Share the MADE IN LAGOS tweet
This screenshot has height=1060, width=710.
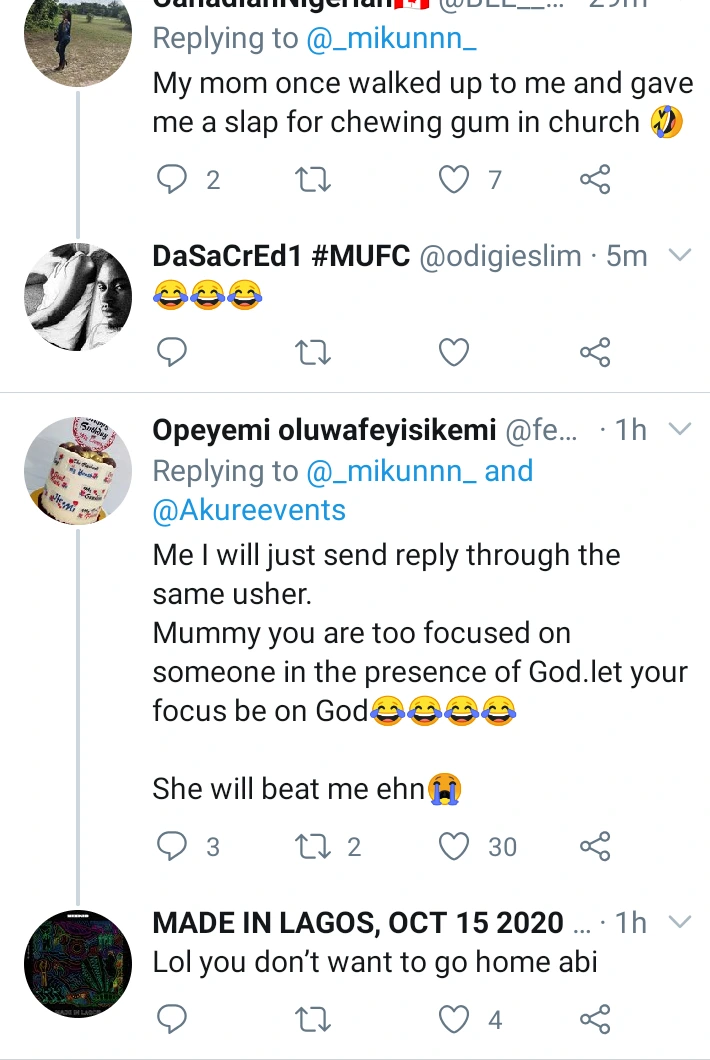tap(595, 1019)
